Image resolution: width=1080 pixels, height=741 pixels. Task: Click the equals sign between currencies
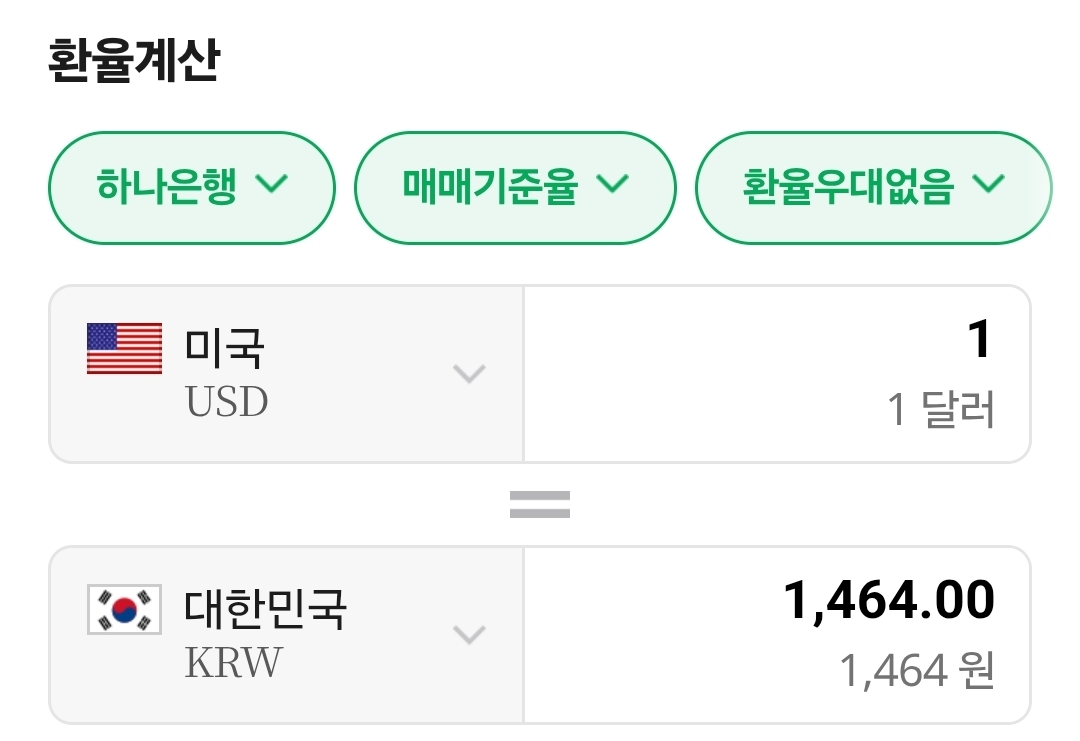pyautogui.click(x=540, y=504)
